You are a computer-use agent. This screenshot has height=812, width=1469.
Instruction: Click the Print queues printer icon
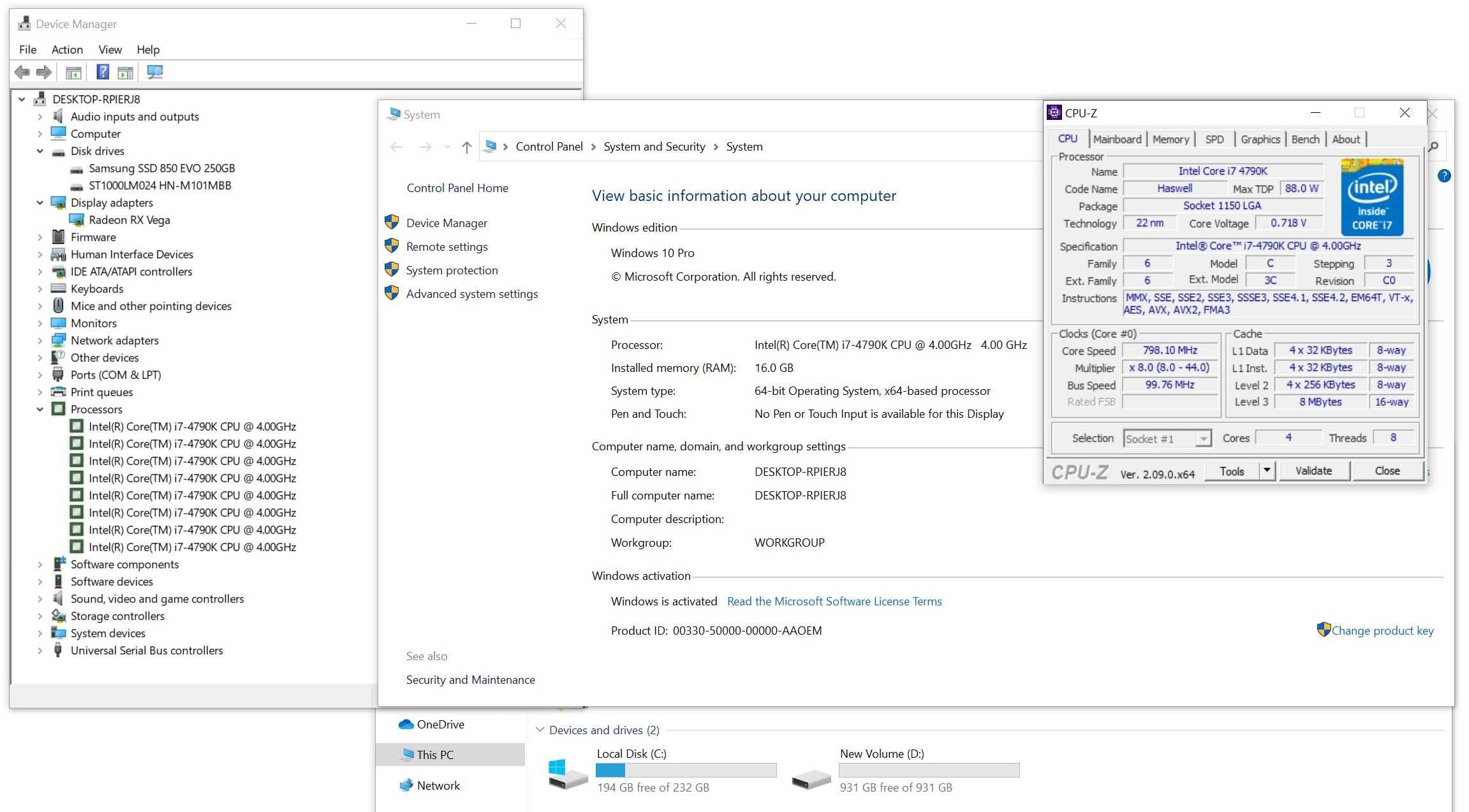pos(58,392)
